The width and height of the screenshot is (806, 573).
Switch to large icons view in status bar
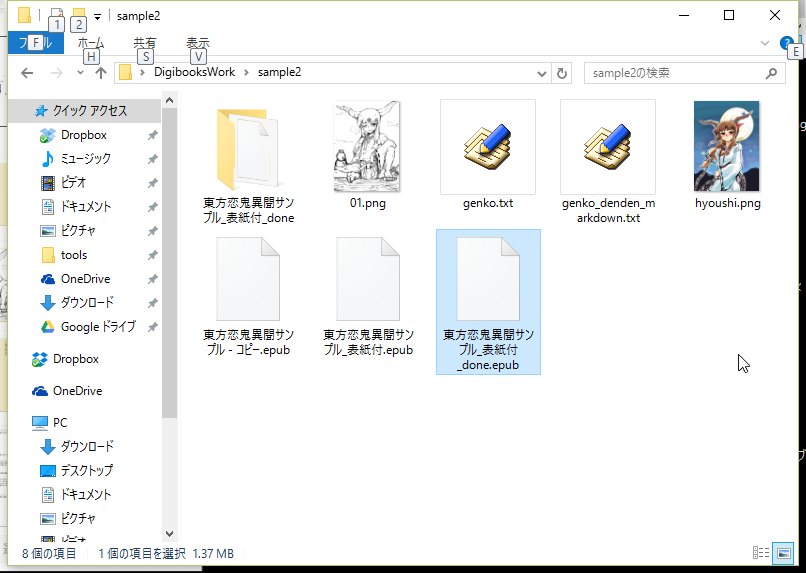tap(783, 553)
